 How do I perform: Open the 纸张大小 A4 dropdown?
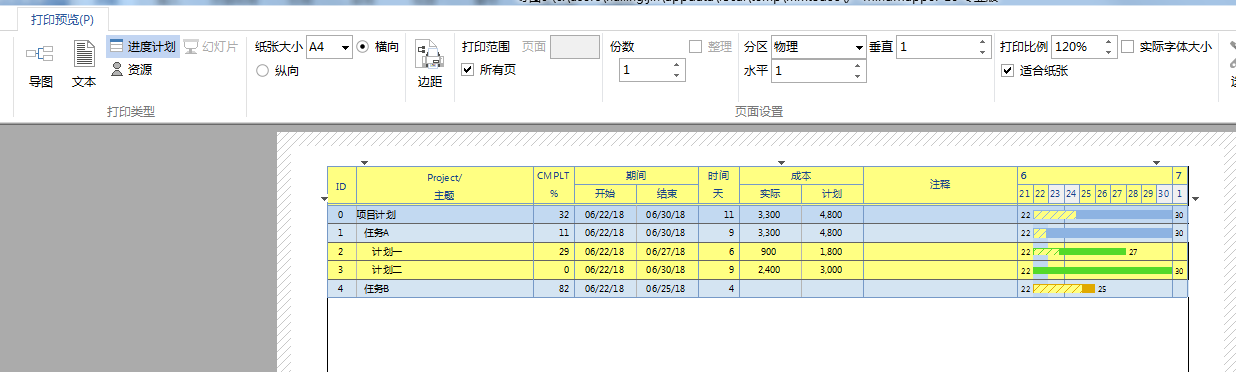329,46
